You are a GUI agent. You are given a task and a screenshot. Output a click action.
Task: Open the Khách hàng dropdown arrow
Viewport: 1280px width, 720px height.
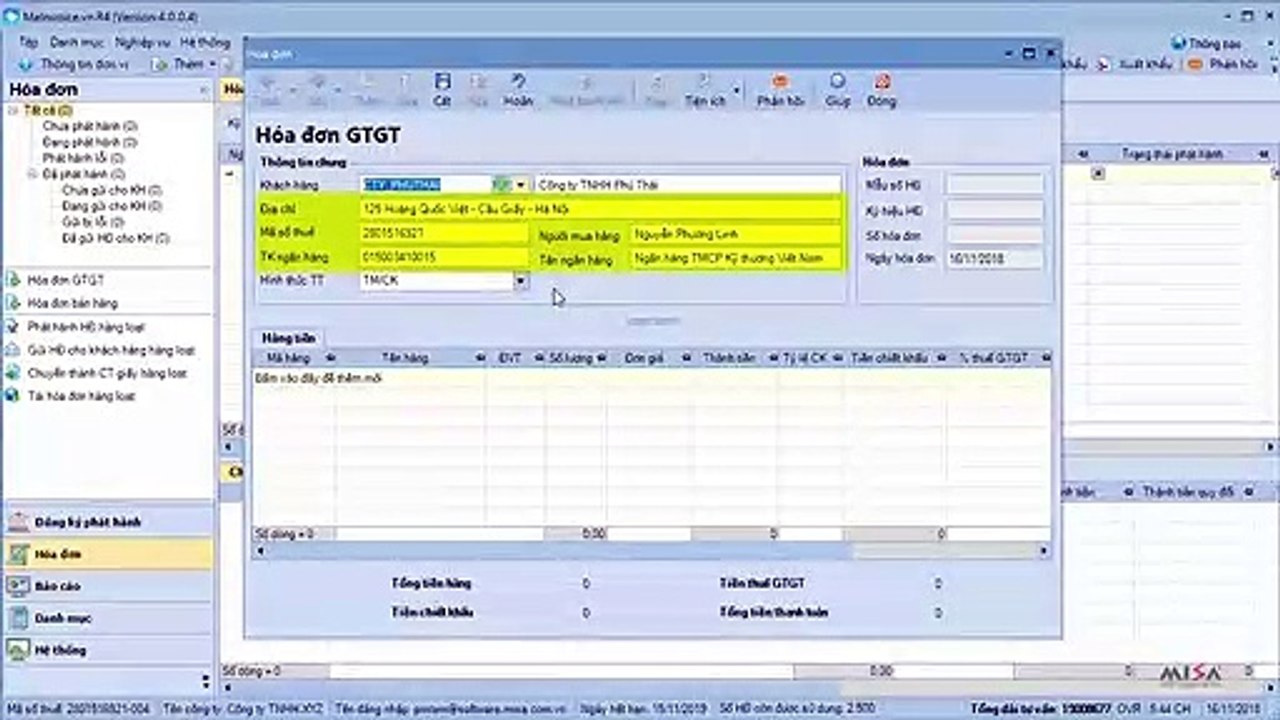click(521, 185)
